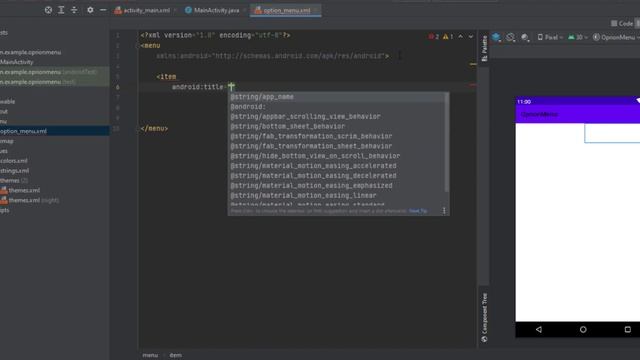Go to previous highlighted error arrow
The image size is (640, 360).
460,37
